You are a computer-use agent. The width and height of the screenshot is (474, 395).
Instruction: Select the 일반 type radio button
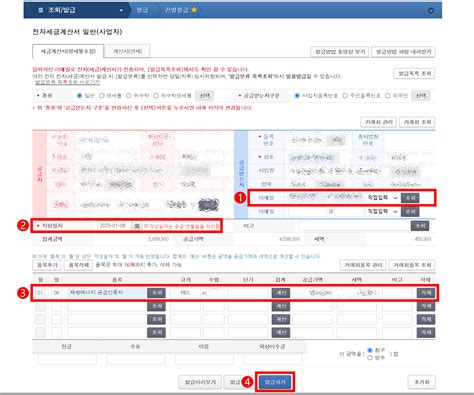pos(79,96)
